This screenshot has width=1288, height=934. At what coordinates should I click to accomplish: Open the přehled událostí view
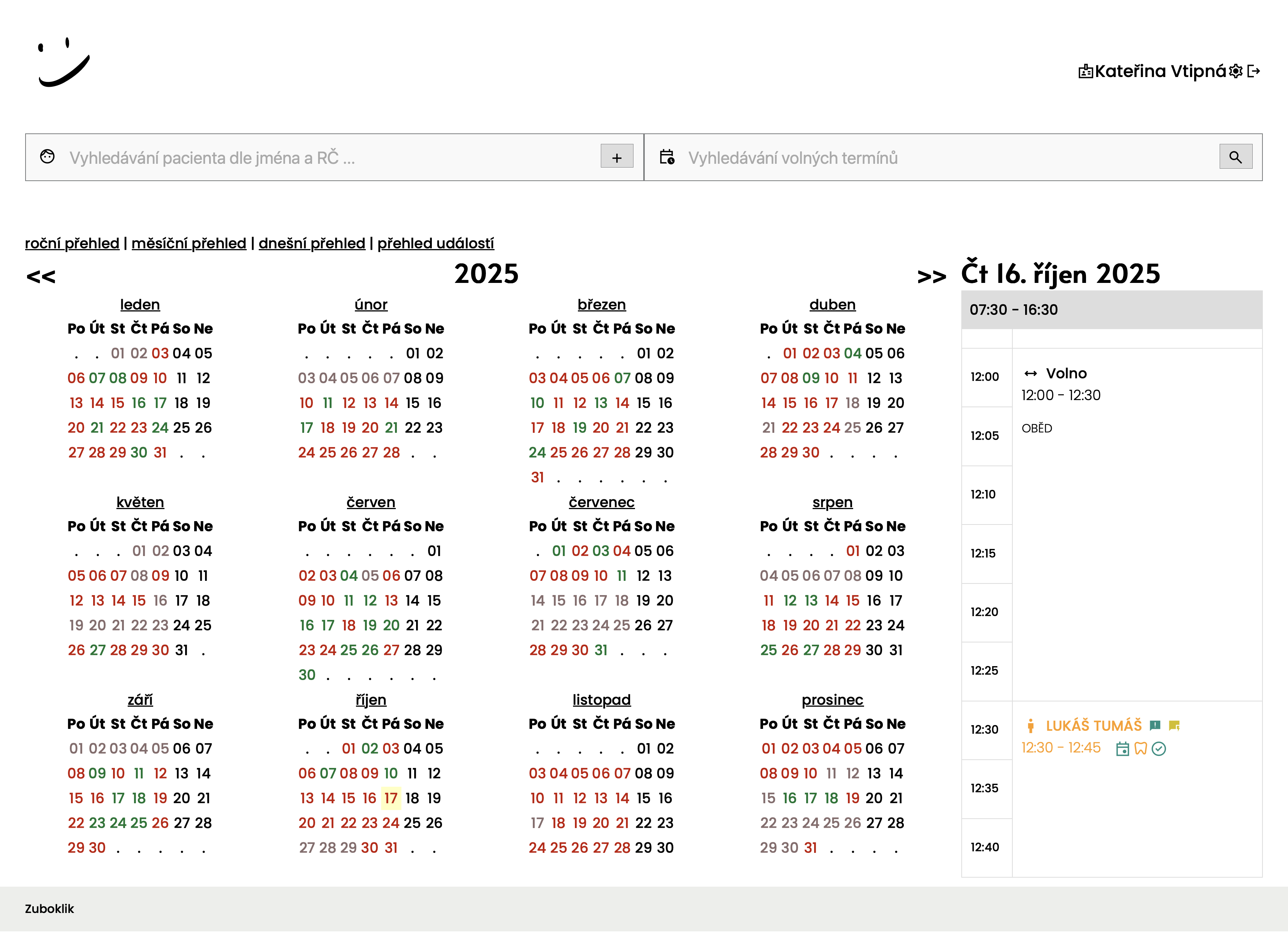pos(436,243)
